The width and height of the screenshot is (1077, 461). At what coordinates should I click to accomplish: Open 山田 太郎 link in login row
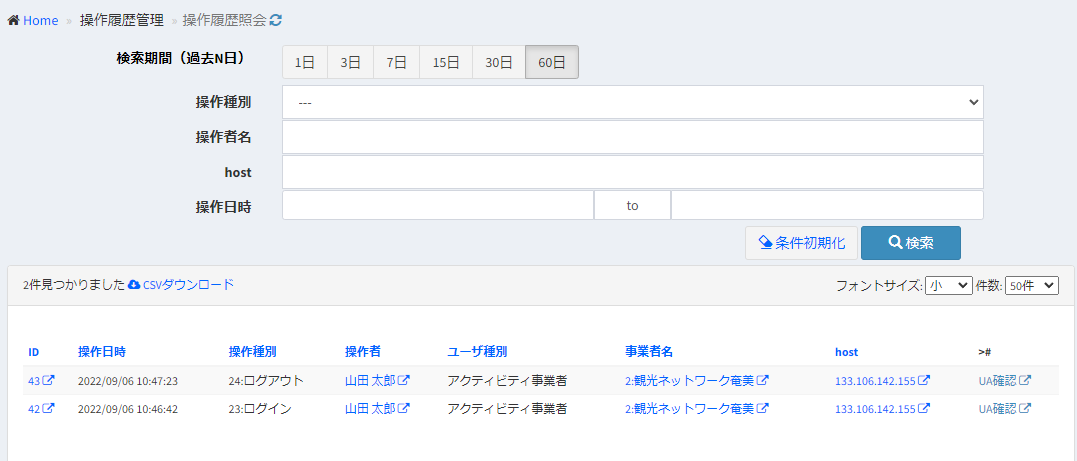(370, 408)
